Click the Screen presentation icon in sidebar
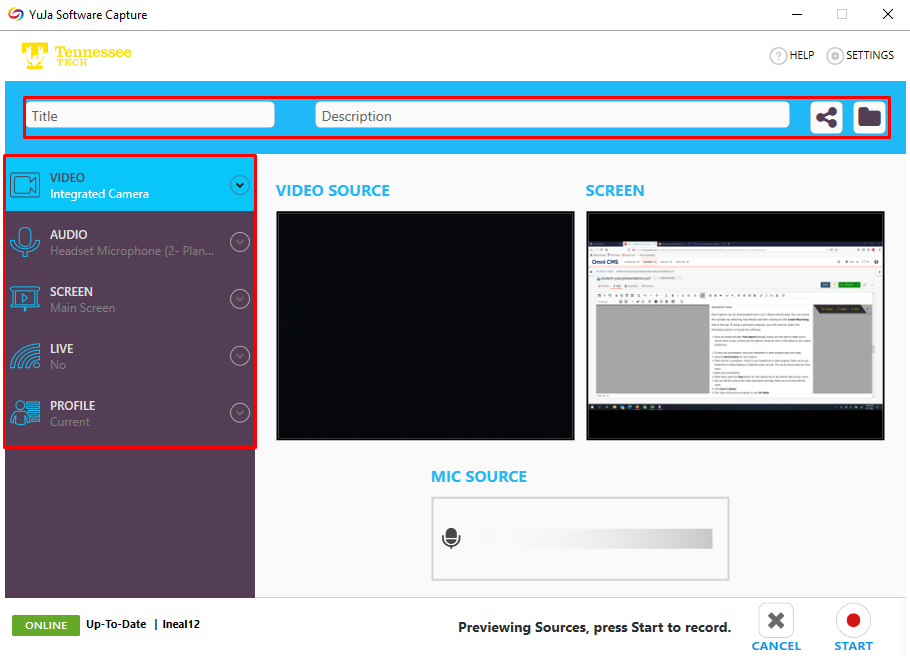The image size is (910, 659). (x=24, y=299)
